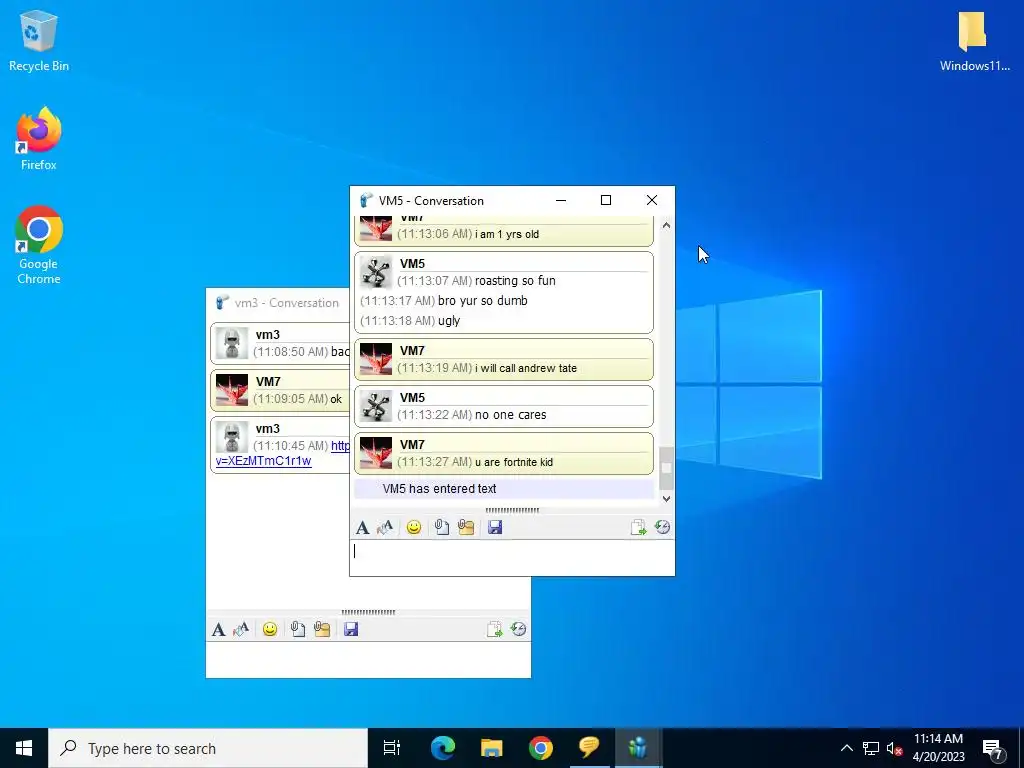
Task: Select Firefox desktop shortcut
Action: 39,139
